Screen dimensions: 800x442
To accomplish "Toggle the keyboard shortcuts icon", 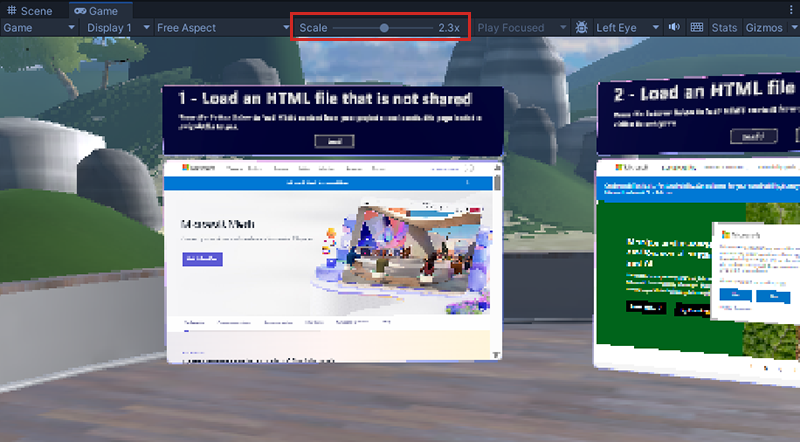I will click(696, 27).
